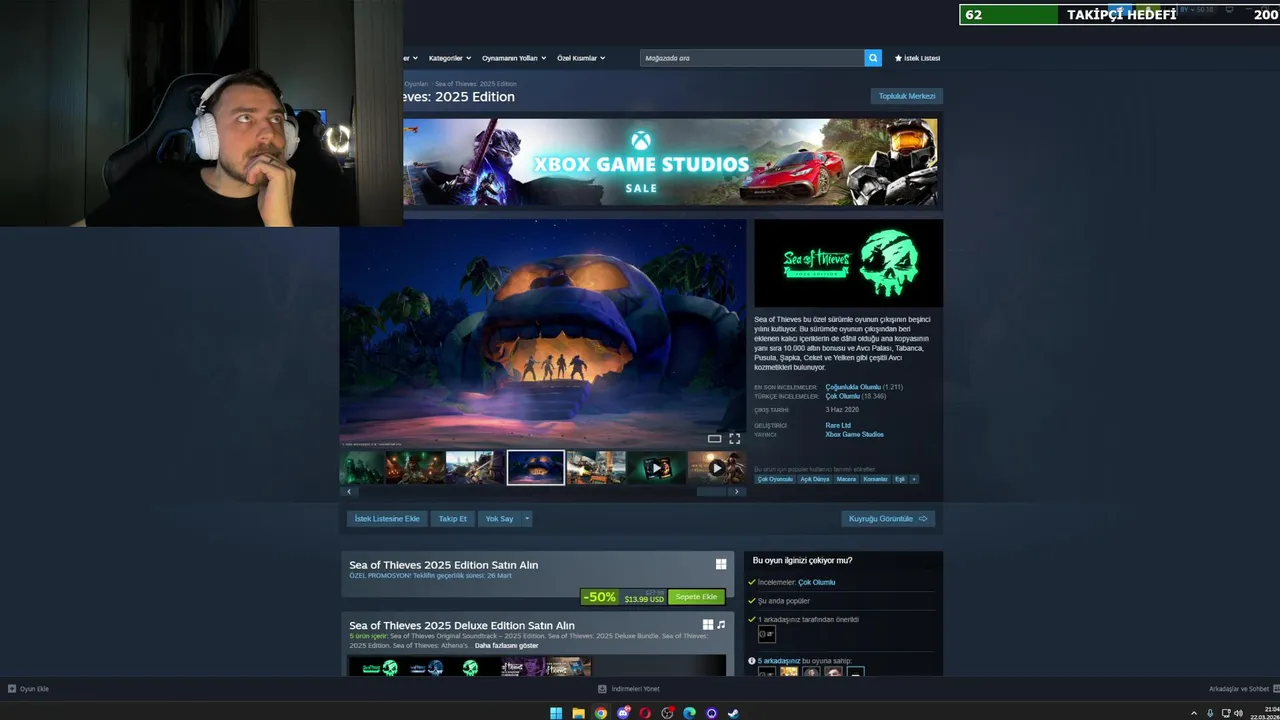Add 2025 Edition to cart via Sepete Ekle
Viewport: 1280px width, 720px height.
click(x=696, y=597)
